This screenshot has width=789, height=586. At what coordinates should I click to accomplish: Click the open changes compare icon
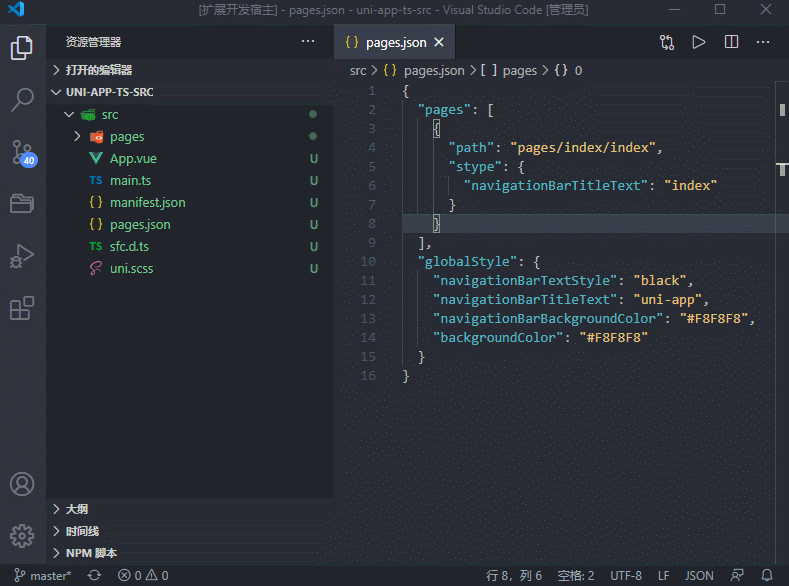(x=667, y=42)
